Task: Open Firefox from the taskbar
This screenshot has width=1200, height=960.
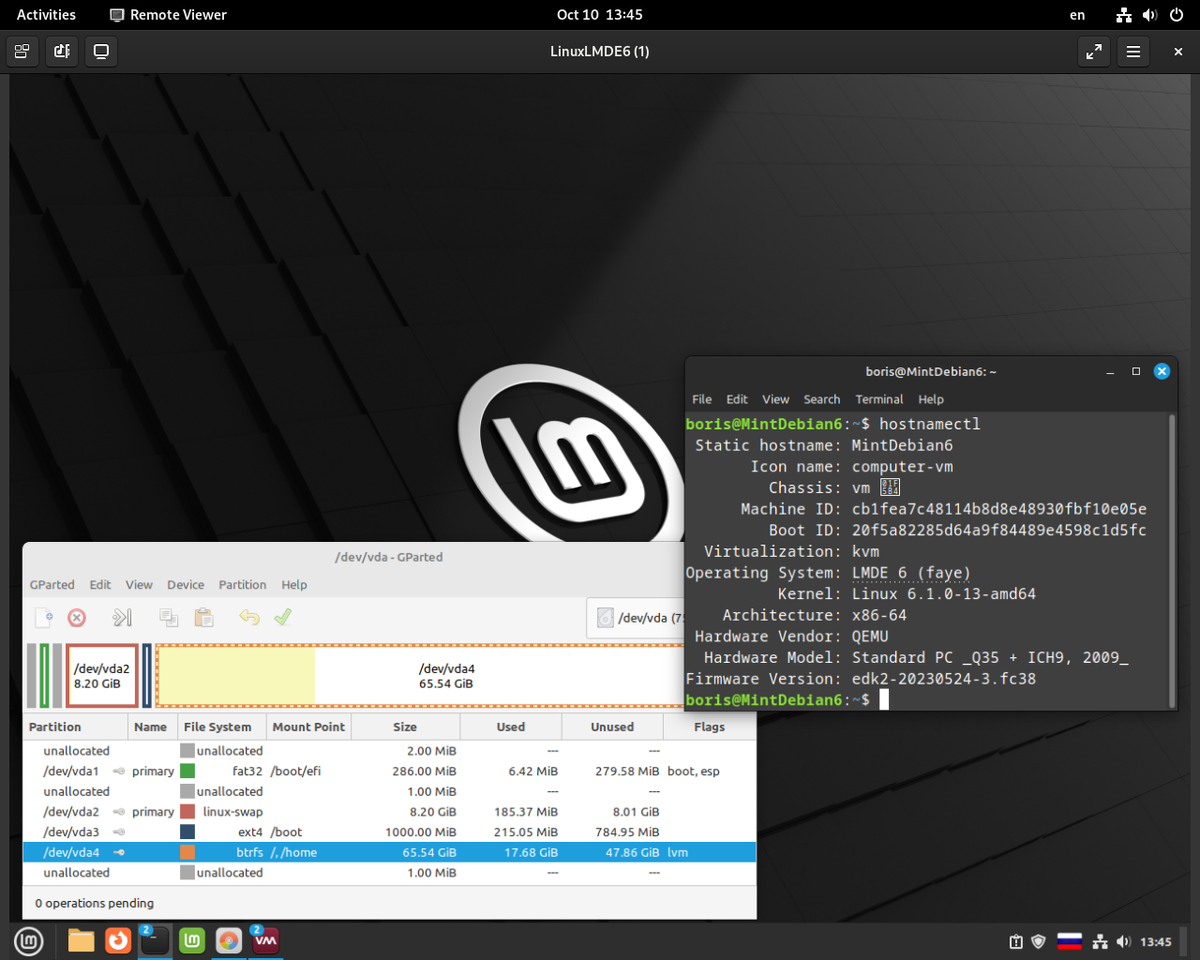Action: [118, 941]
